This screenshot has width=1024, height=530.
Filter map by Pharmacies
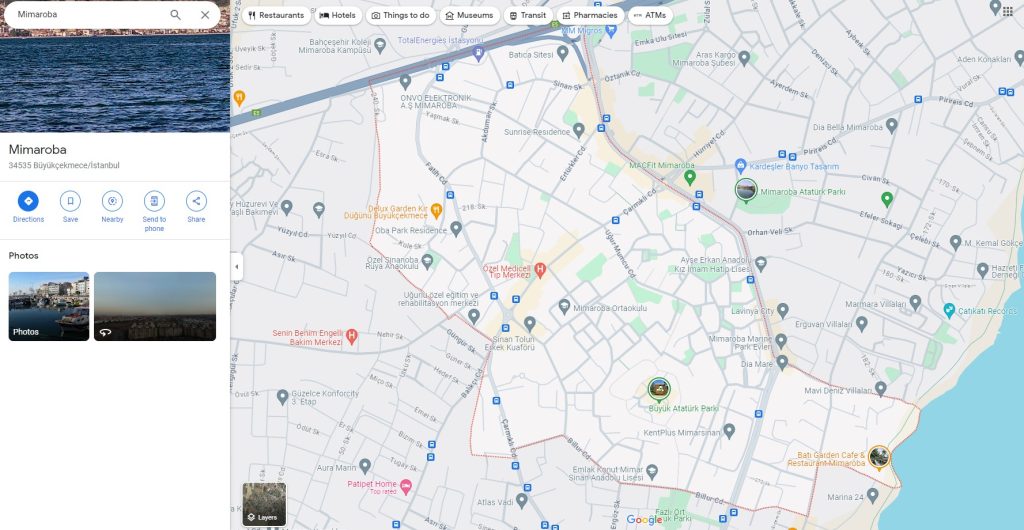click(x=590, y=16)
